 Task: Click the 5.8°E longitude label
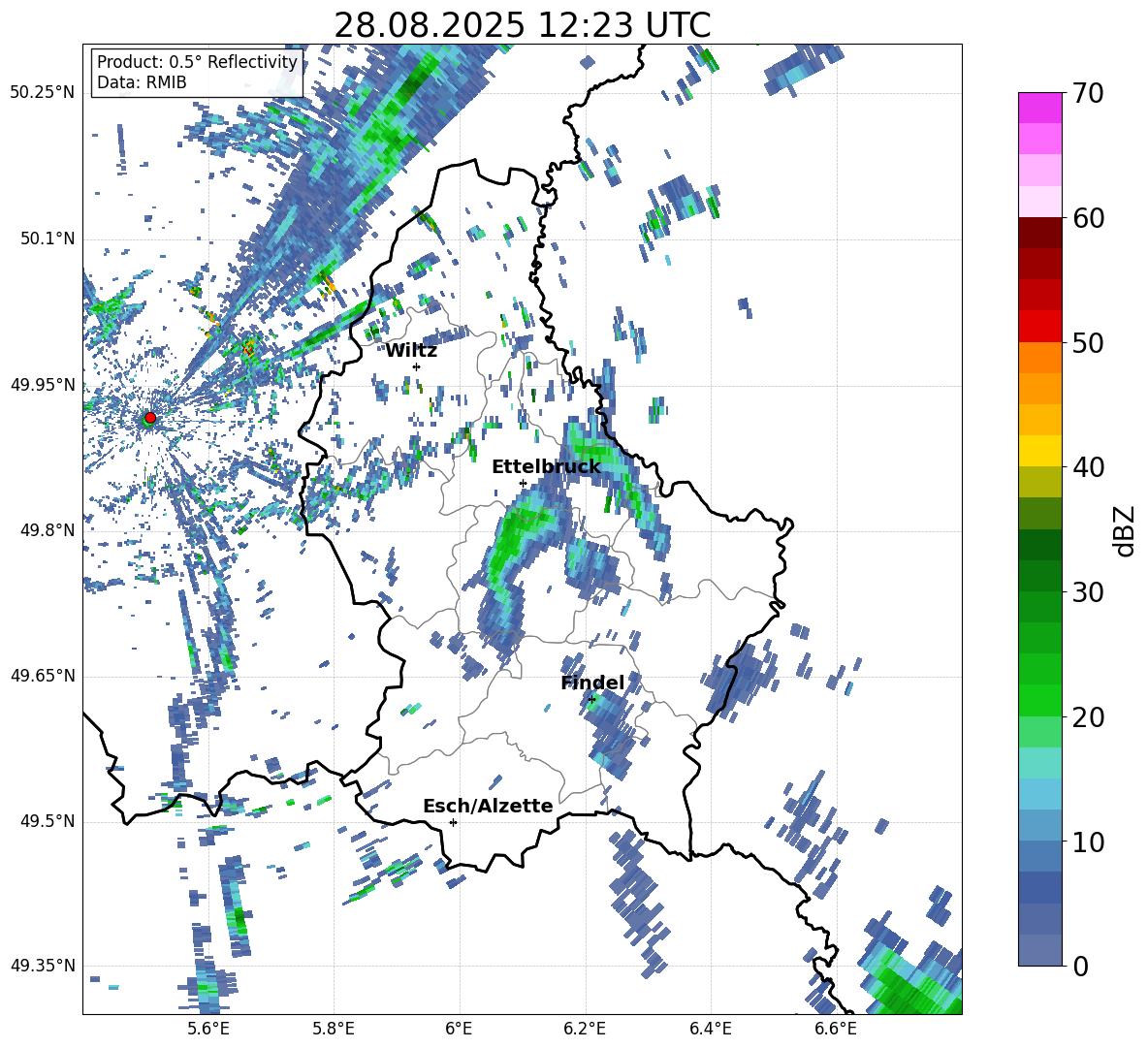pyautogui.click(x=334, y=1029)
